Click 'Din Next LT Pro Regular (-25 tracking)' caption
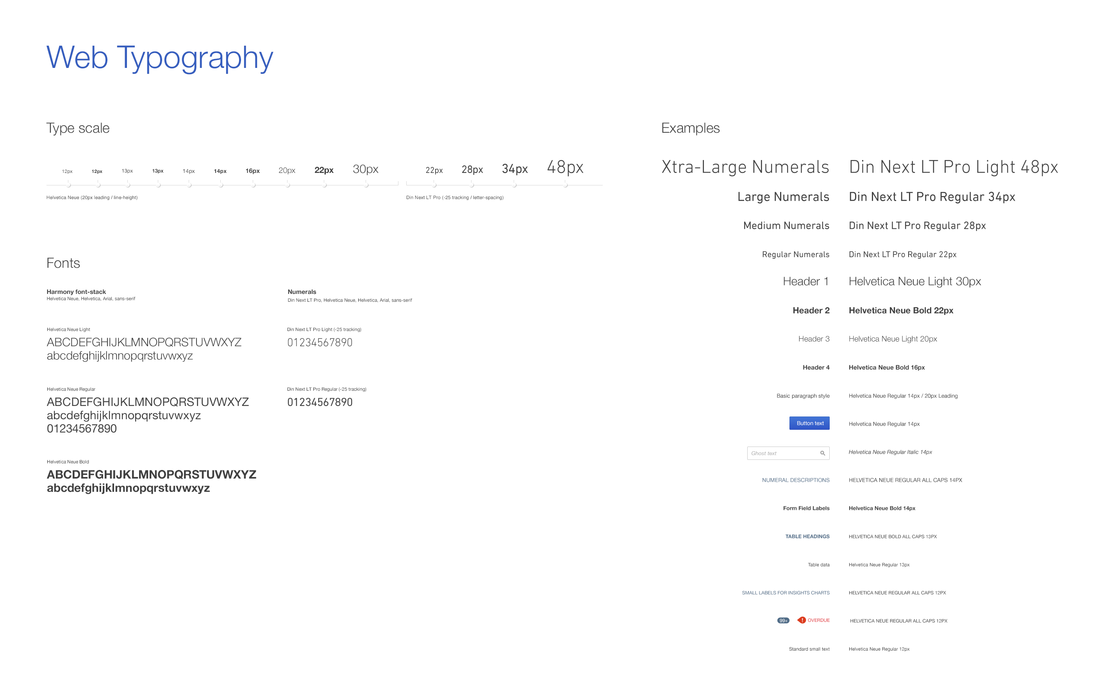The width and height of the screenshot is (1100, 687). point(327,389)
